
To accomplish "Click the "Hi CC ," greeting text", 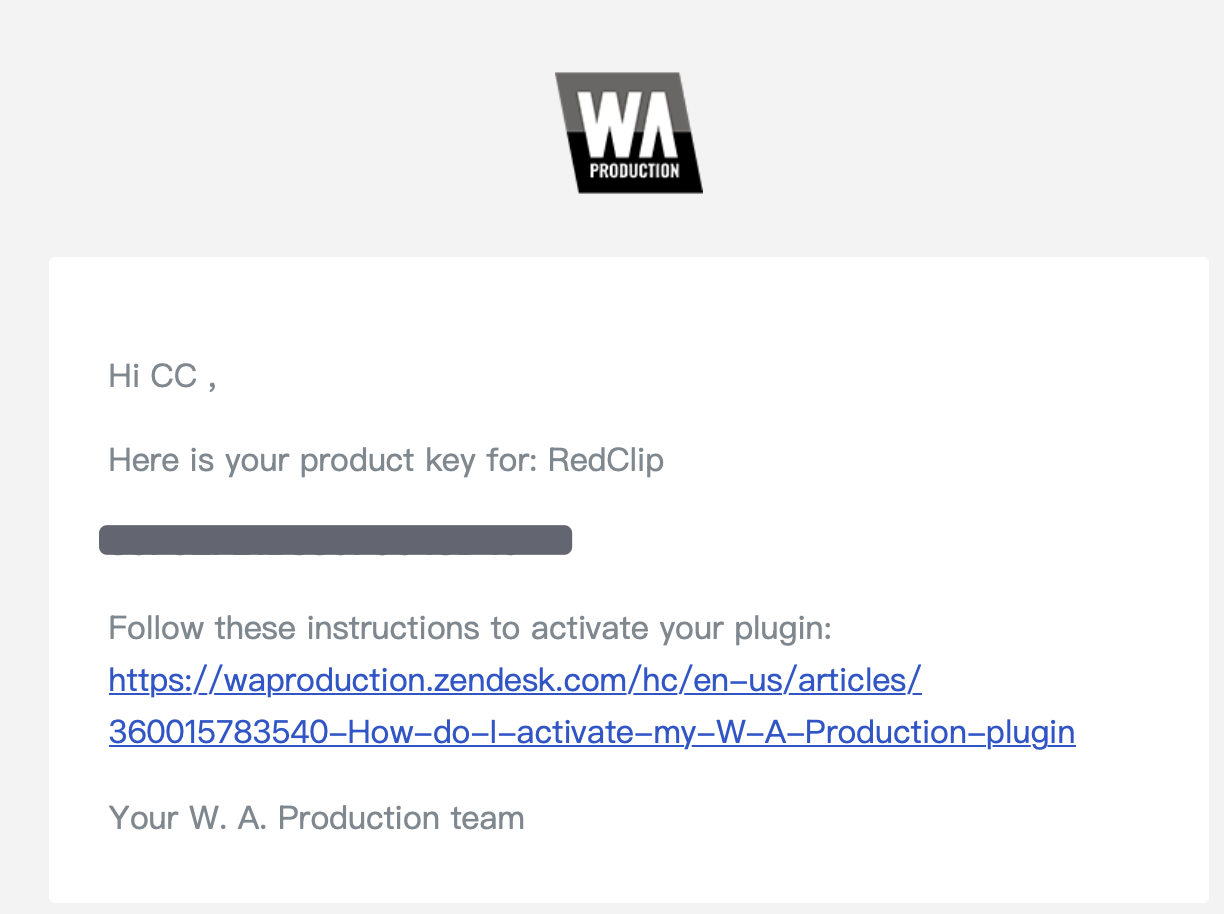I will click(162, 377).
